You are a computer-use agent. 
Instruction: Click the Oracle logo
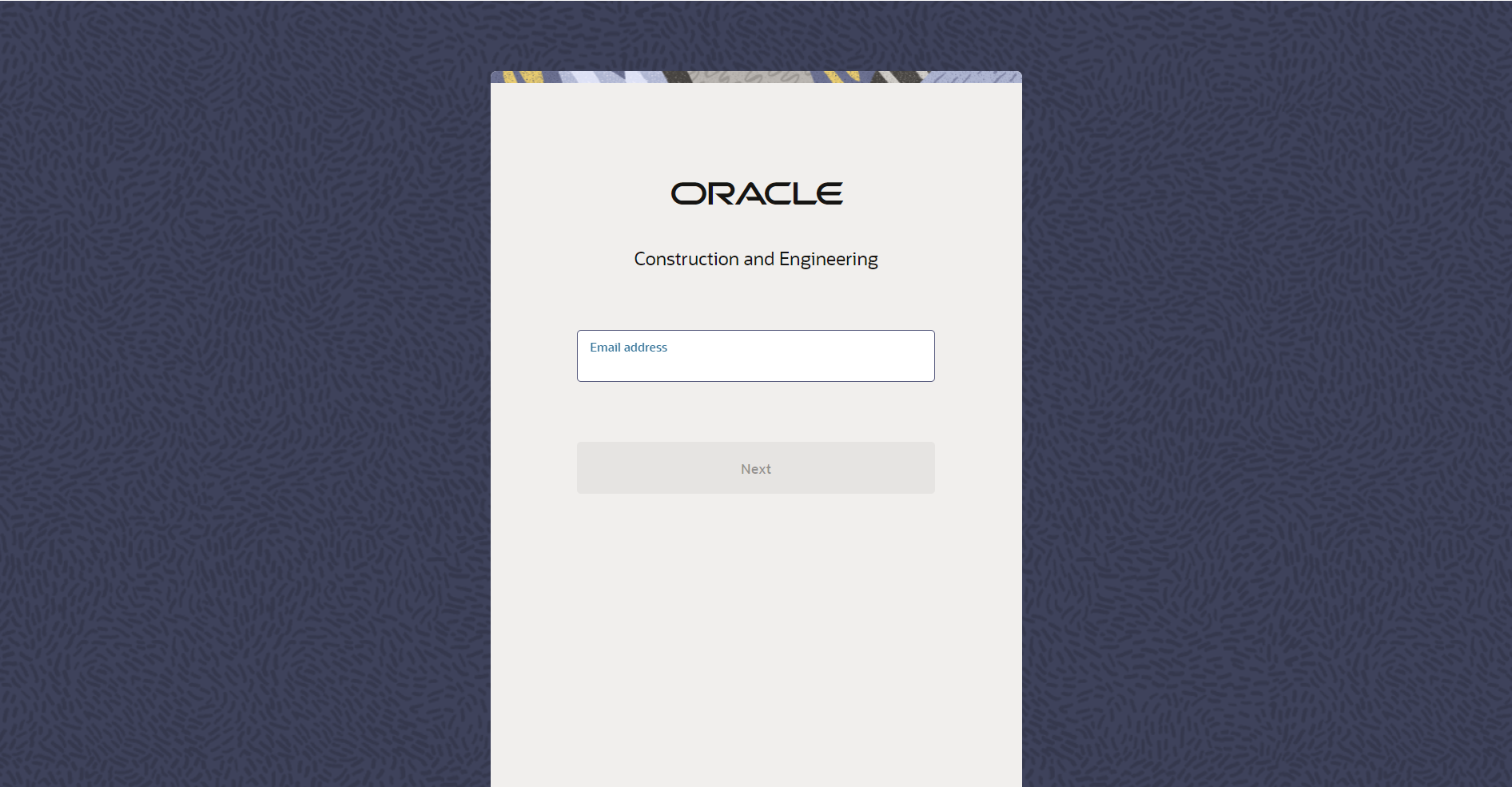click(756, 193)
